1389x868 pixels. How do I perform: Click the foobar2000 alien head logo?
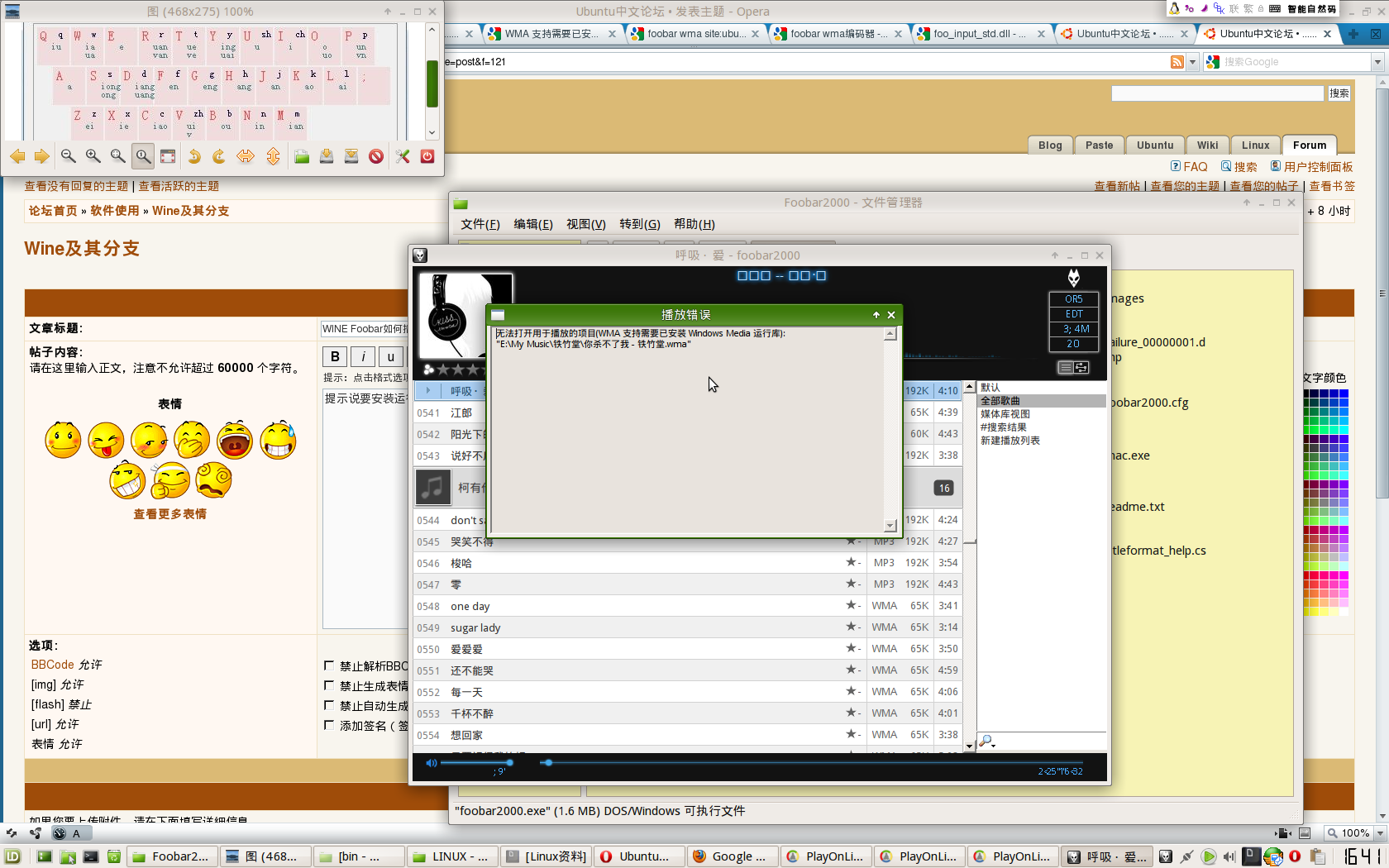(1073, 278)
